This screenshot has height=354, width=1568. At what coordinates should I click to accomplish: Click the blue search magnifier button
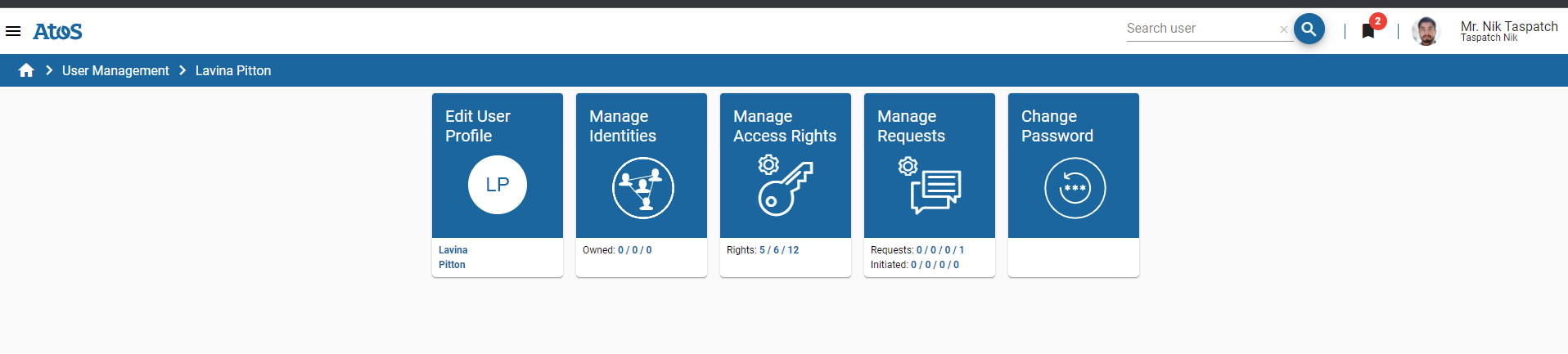1309,29
